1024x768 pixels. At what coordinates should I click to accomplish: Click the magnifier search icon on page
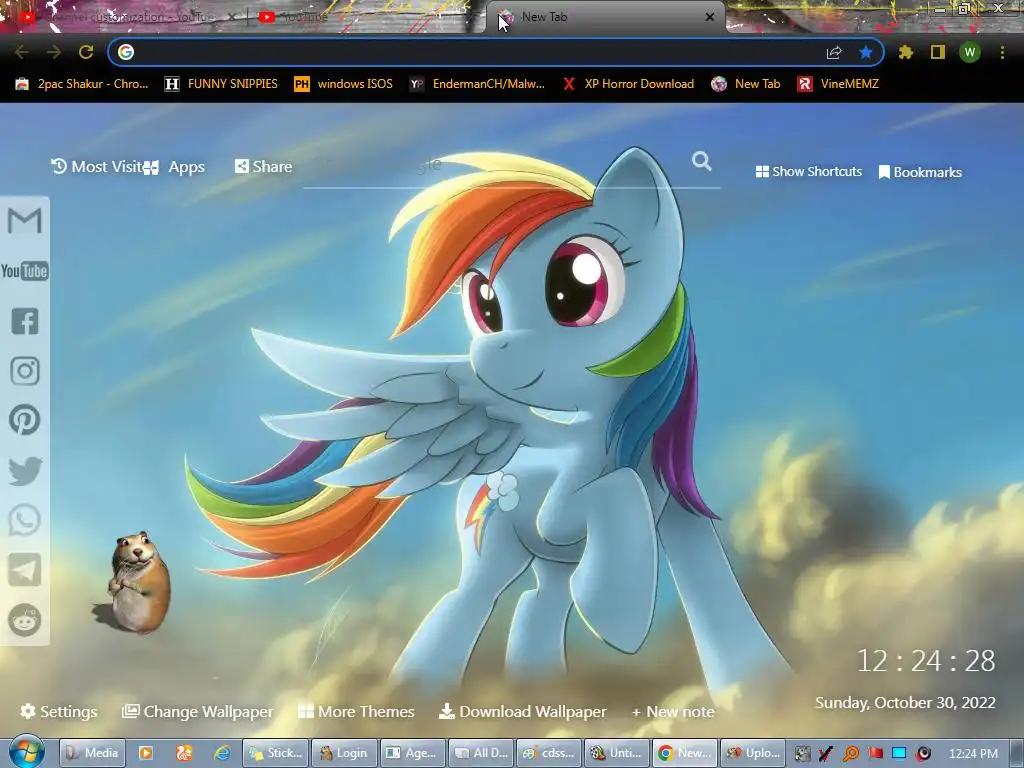point(701,161)
